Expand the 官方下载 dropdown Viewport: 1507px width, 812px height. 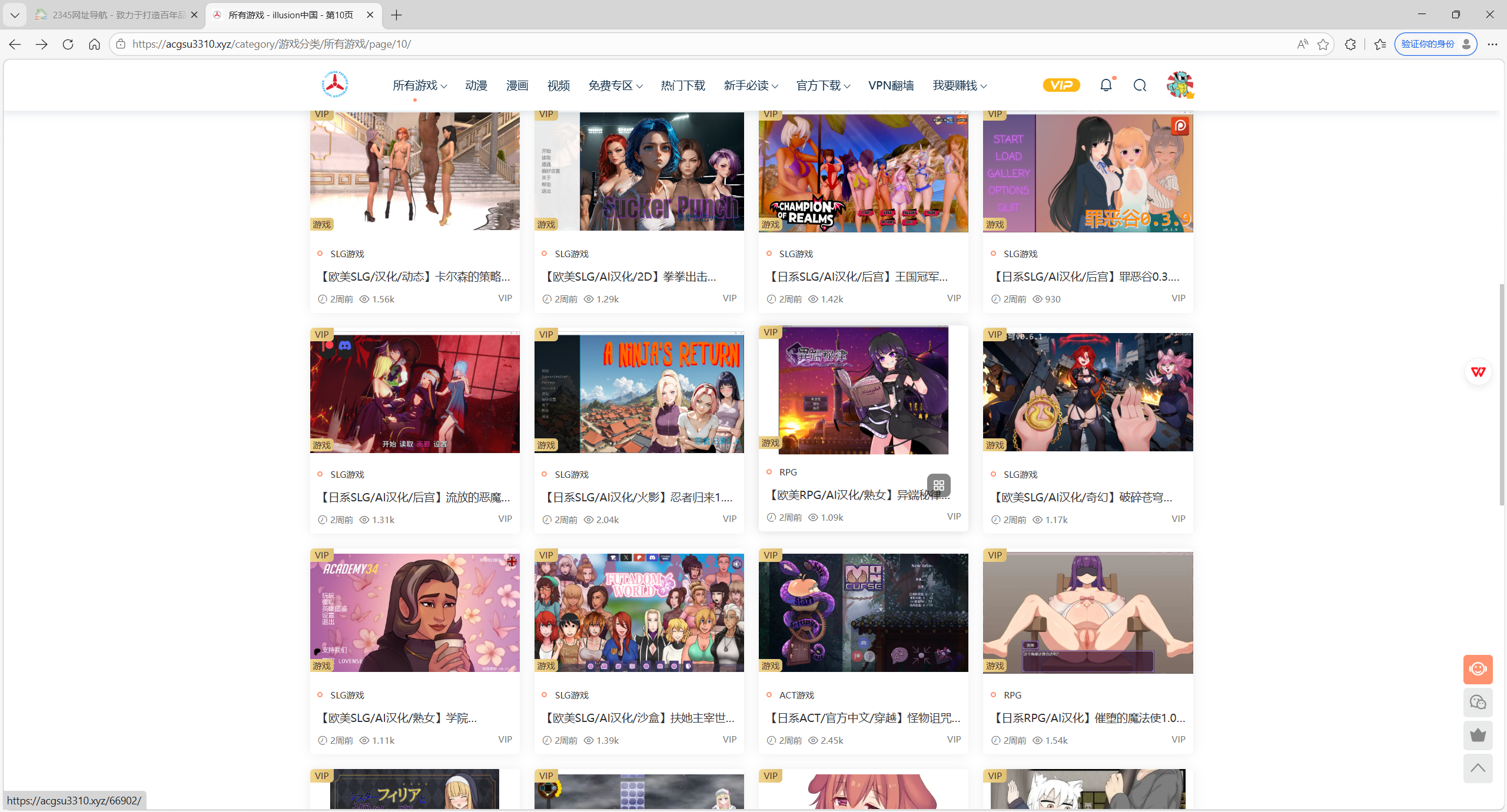coord(823,85)
